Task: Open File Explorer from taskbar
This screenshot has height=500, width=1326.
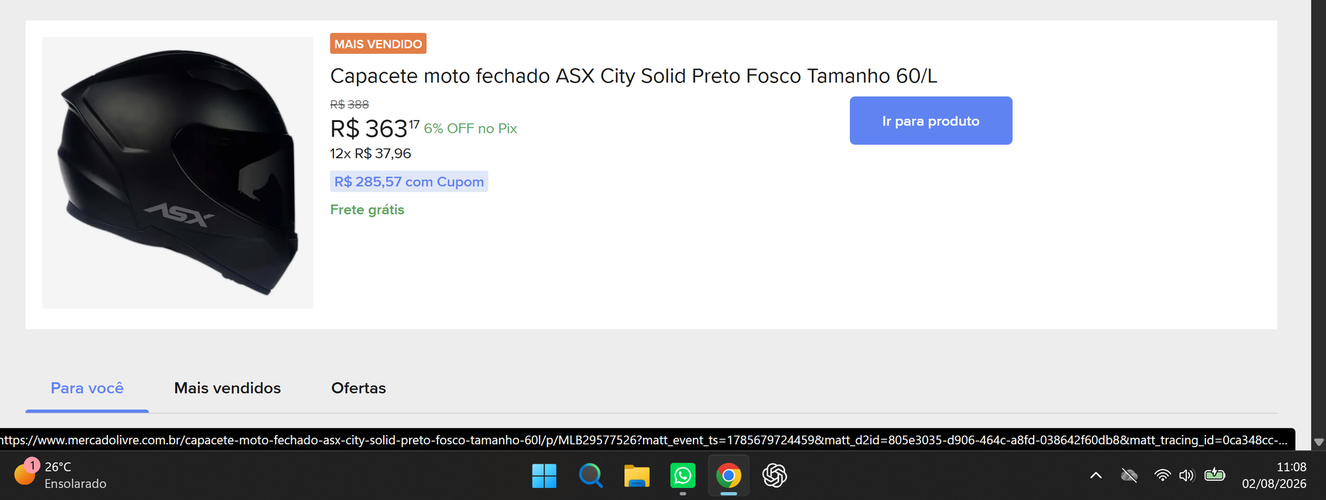Action: (x=637, y=476)
